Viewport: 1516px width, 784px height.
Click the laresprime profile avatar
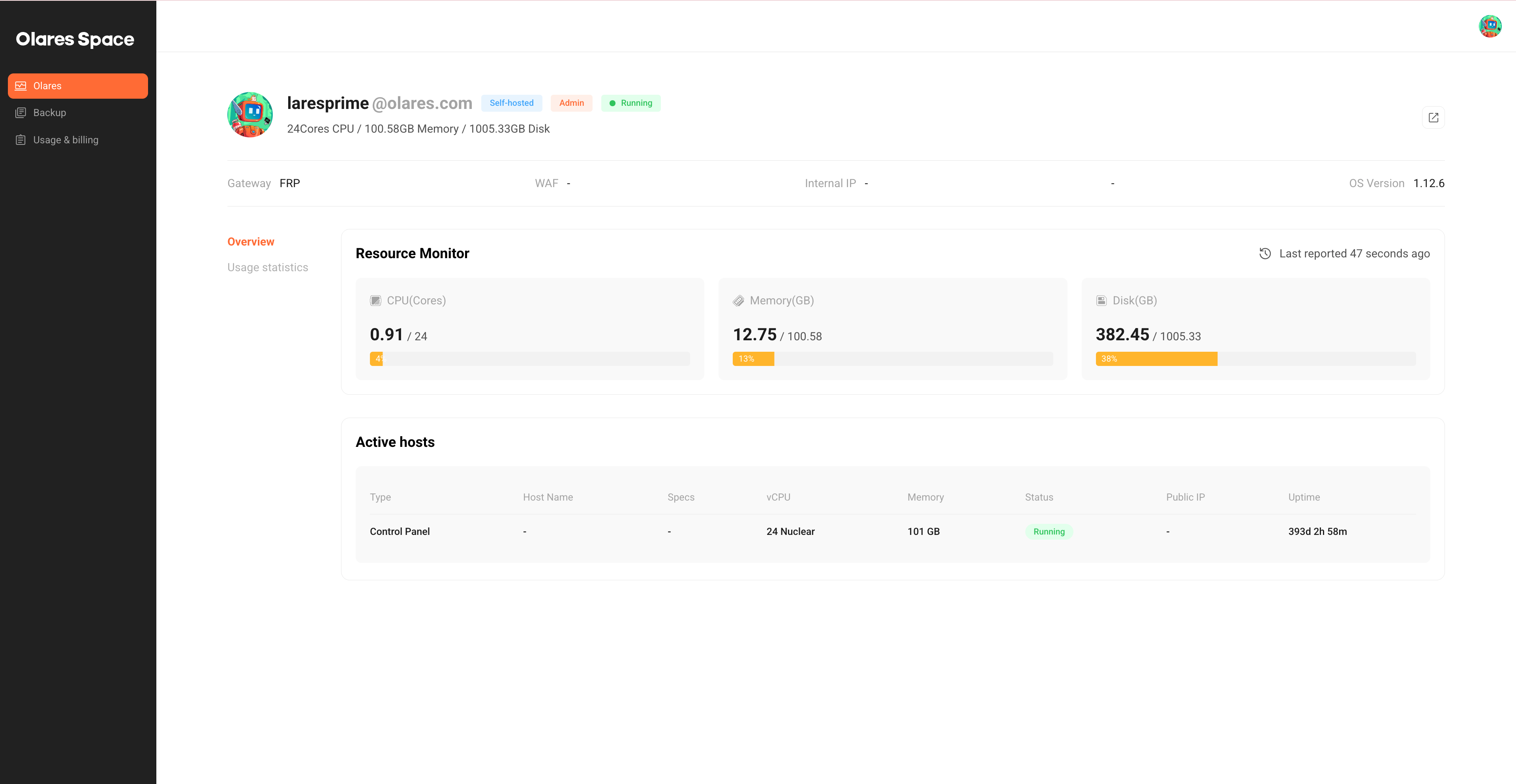pyautogui.click(x=250, y=115)
